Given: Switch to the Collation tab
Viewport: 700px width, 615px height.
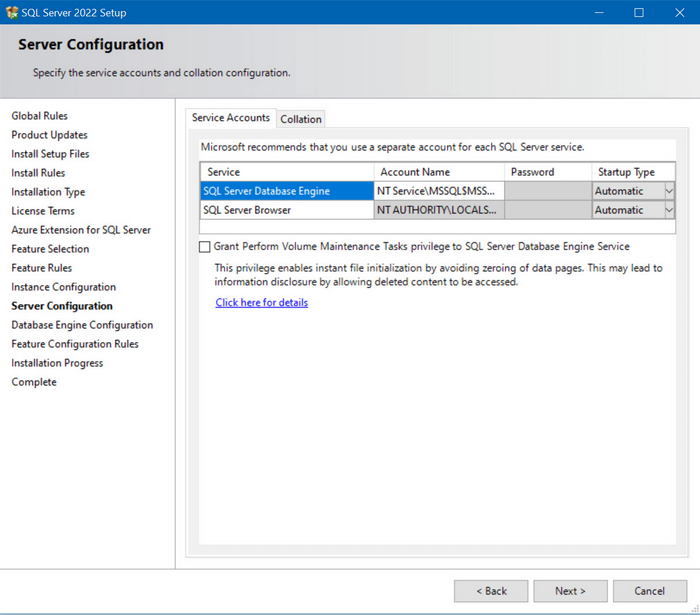Looking at the screenshot, I should (x=301, y=119).
